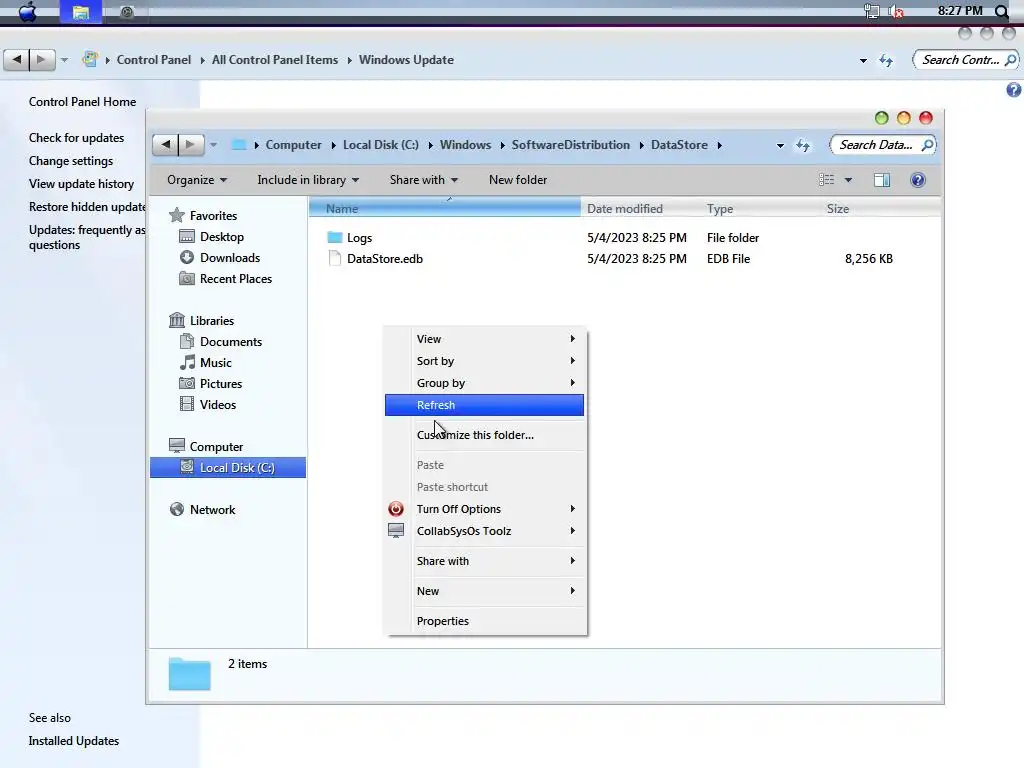This screenshot has height=768, width=1024.
Task: Click the Downloads icon in sidebar
Action: click(x=187, y=257)
